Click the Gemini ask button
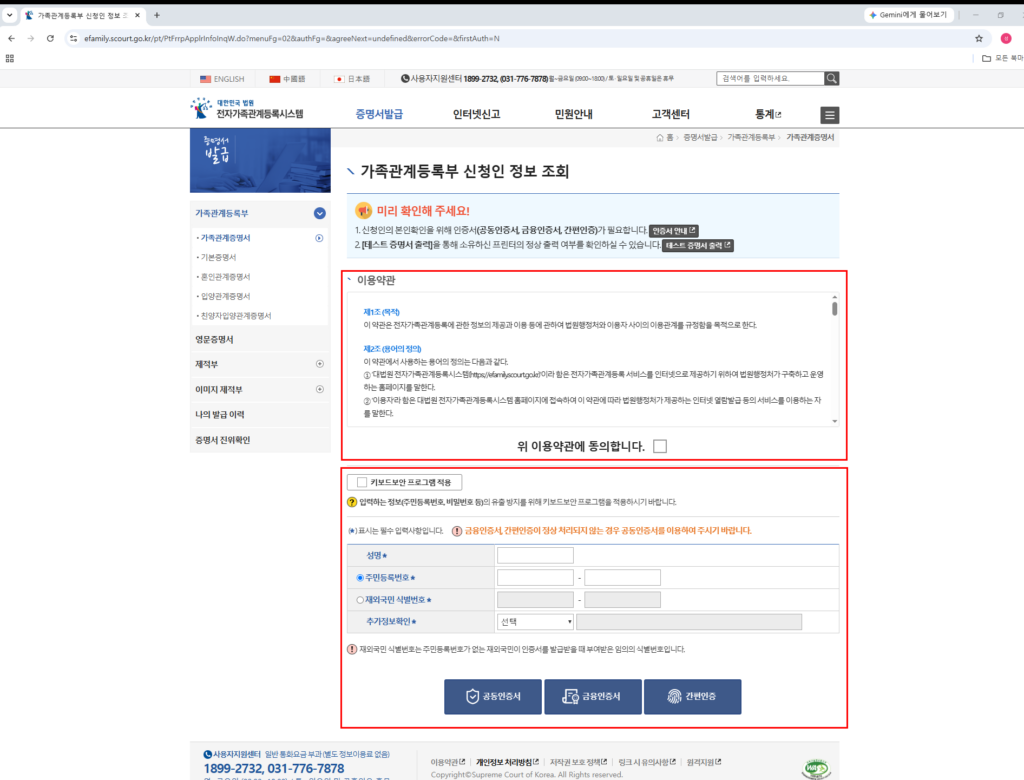This screenshot has height=780, width=1024. tap(908, 15)
